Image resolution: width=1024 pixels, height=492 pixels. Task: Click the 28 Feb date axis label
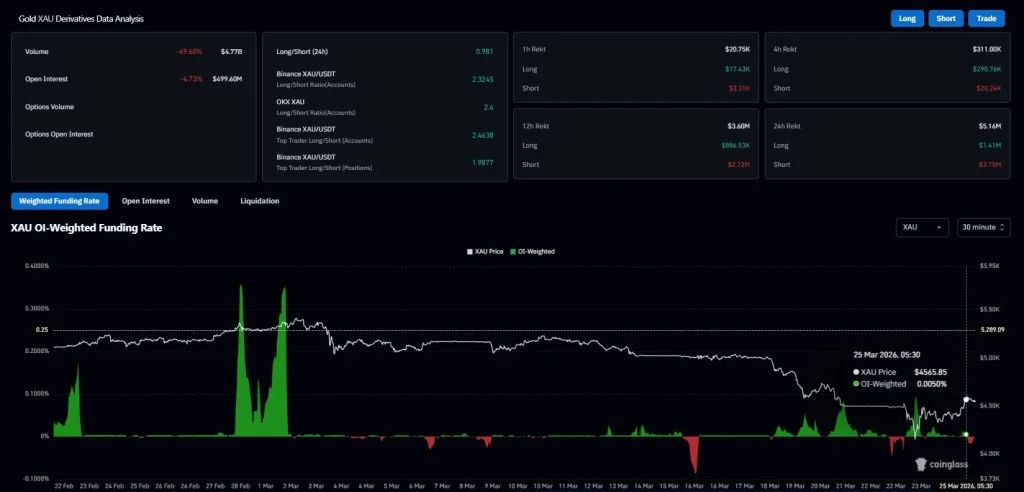coord(240,486)
